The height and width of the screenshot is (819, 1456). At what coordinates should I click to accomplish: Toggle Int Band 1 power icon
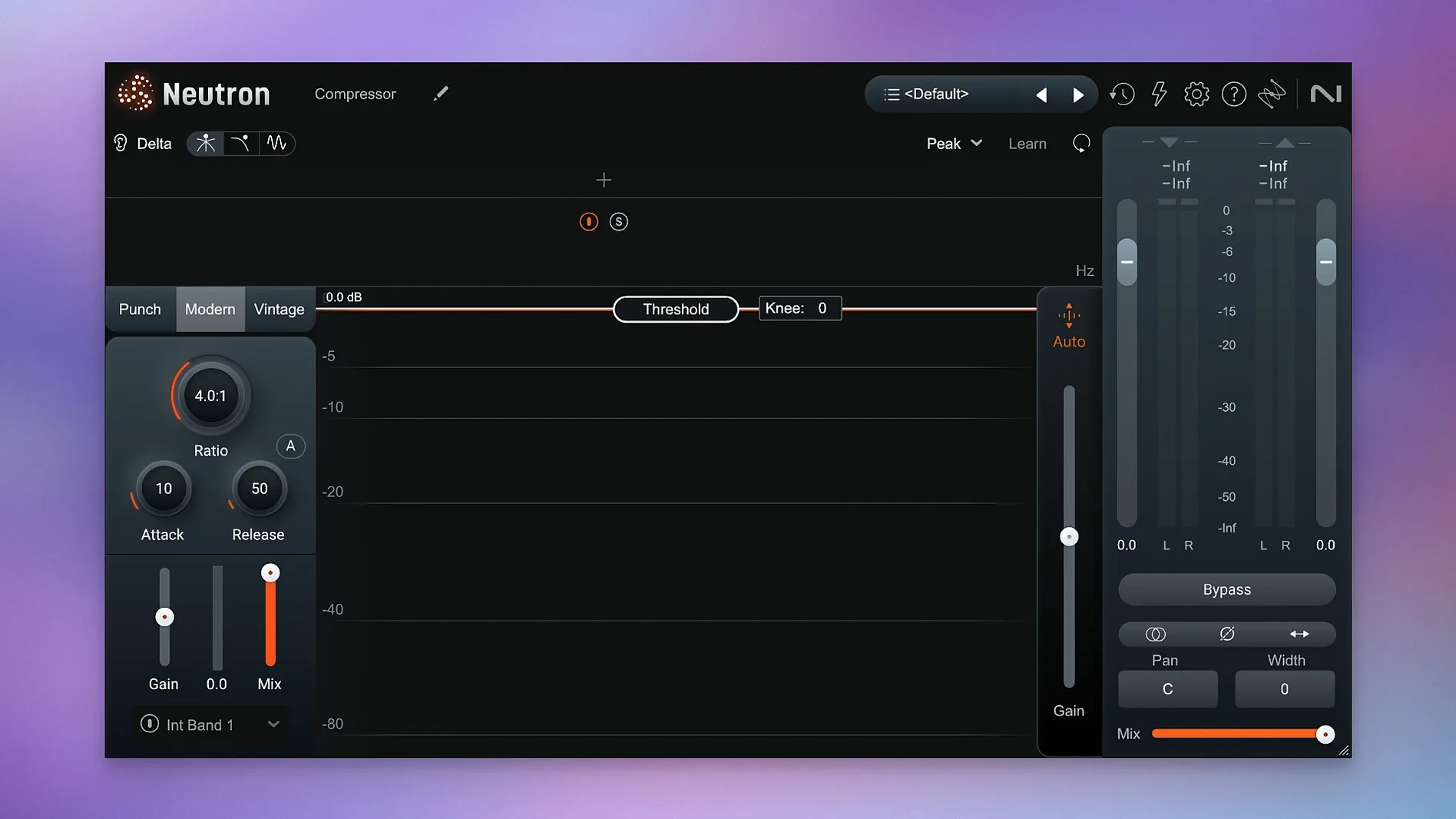(150, 724)
